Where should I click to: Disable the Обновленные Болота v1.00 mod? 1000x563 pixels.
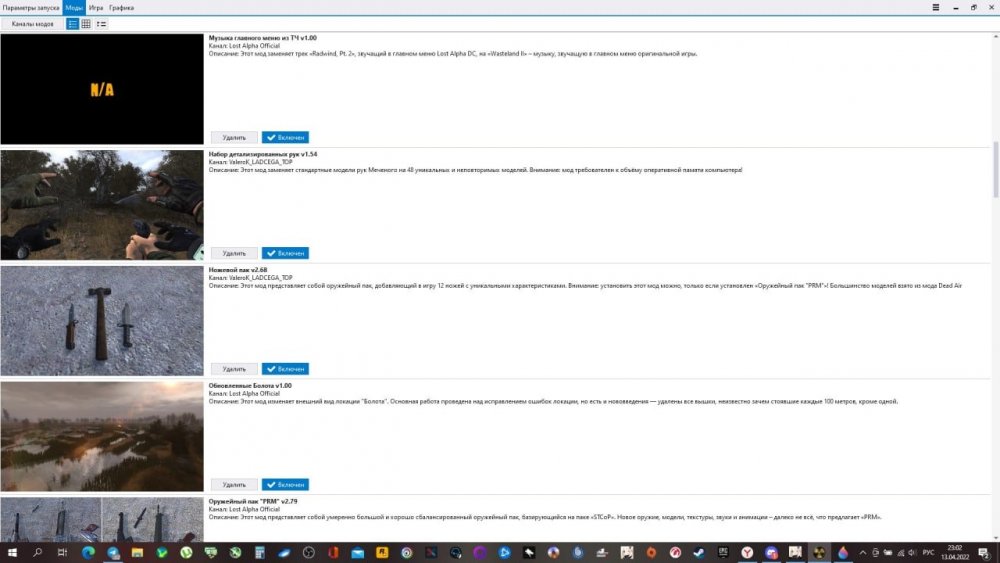(285, 485)
